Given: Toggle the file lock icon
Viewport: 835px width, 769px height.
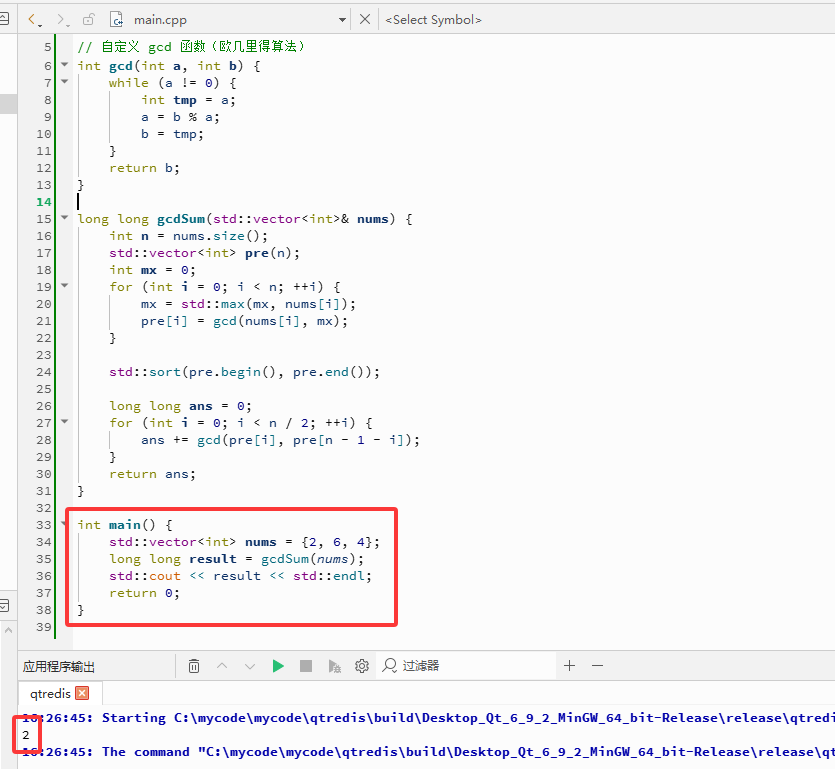Looking at the screenshot, I should click(x=88, y=20).
